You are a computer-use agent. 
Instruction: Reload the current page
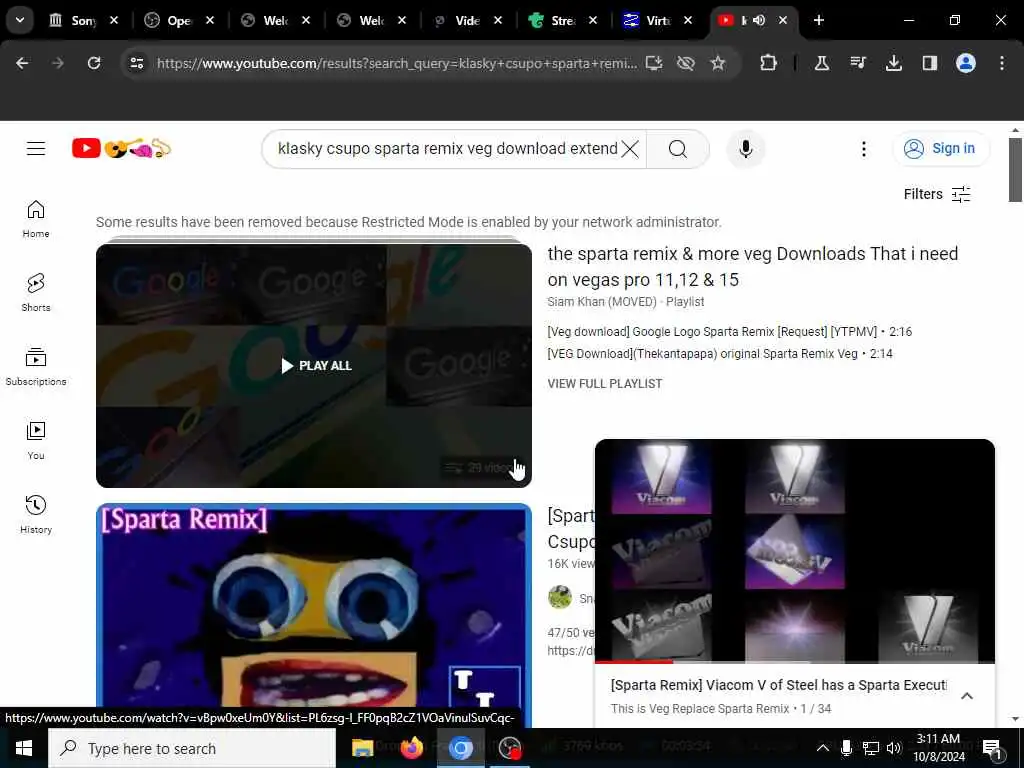pos(94,63)
